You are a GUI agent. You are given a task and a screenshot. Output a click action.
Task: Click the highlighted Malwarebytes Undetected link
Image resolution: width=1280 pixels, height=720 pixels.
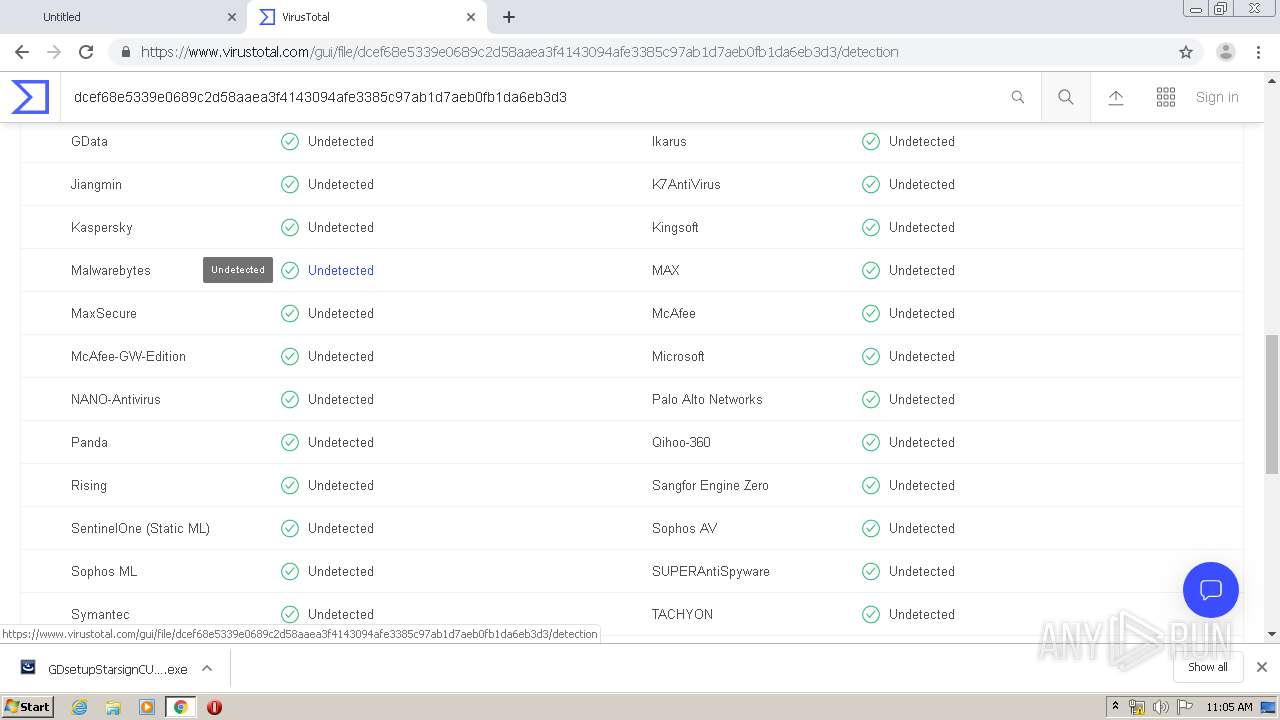click(341, 270)
